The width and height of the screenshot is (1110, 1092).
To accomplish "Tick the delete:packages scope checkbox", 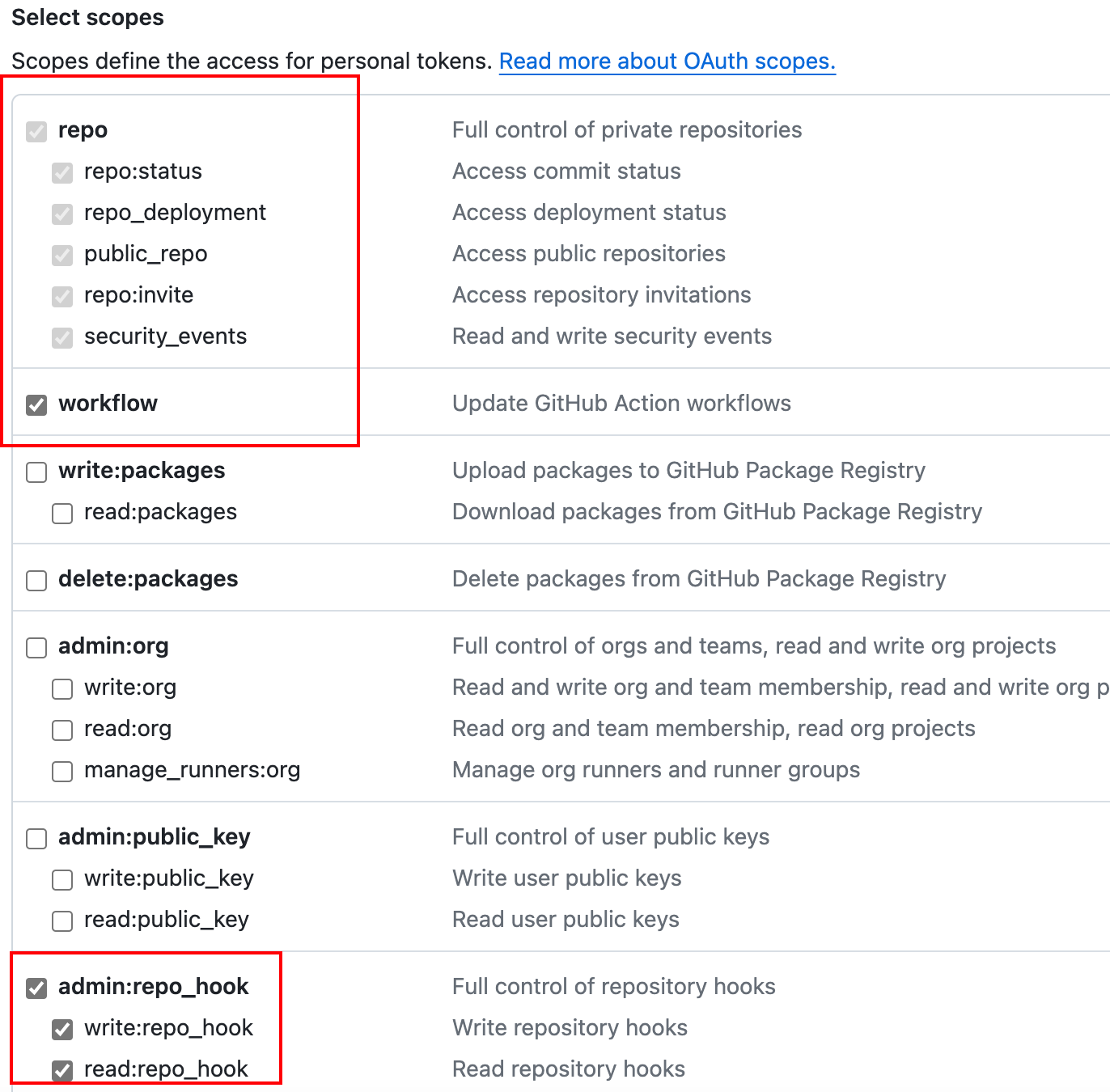I will [x=36, y=580].
